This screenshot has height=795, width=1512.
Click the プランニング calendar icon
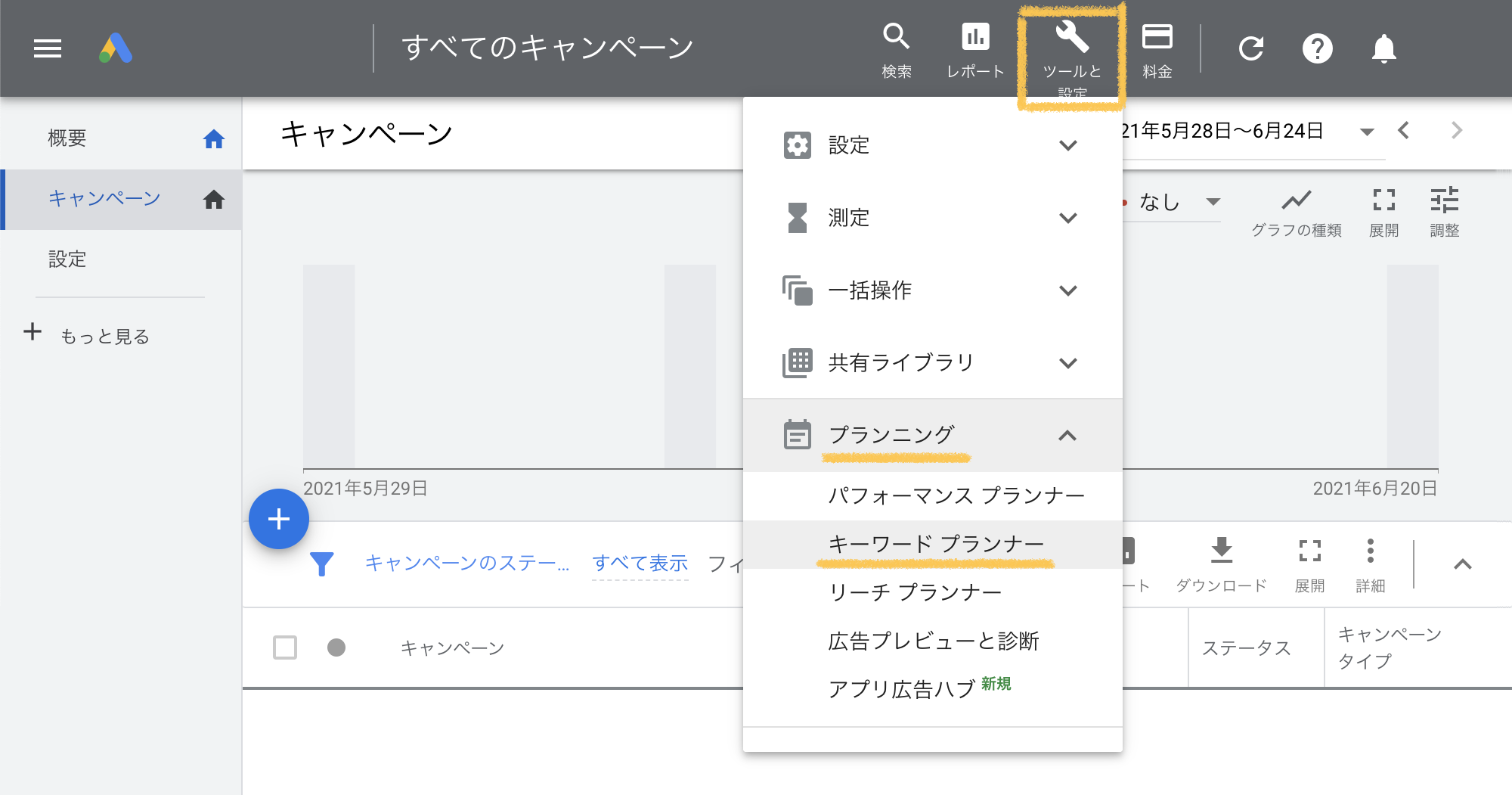[x=798, y=434]
